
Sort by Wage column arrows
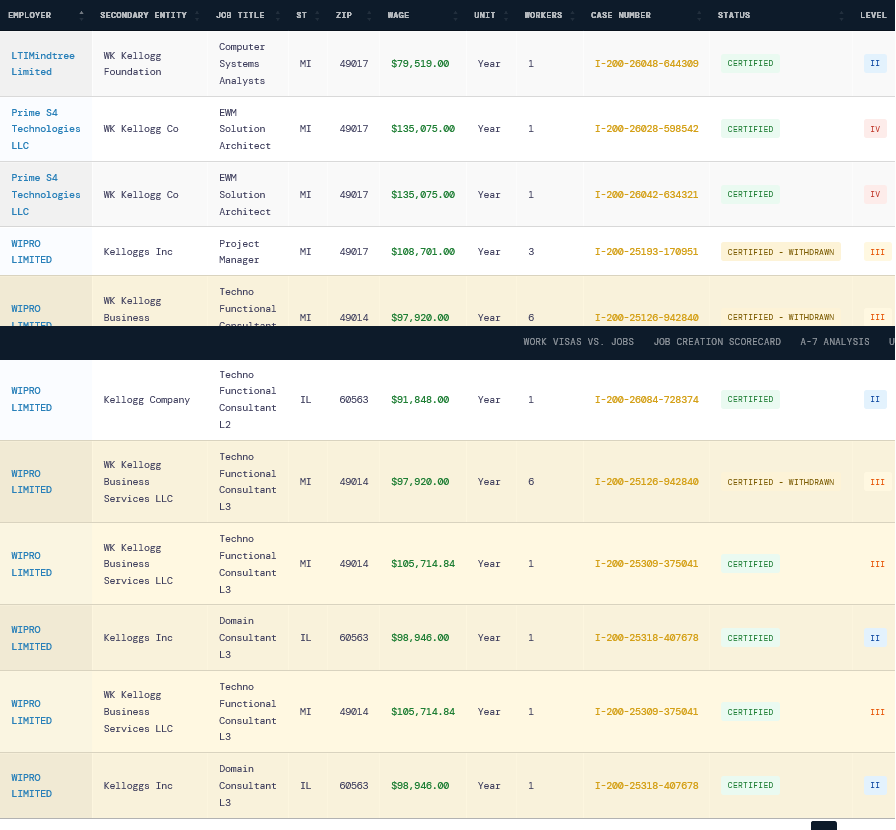tap(455, 15)
